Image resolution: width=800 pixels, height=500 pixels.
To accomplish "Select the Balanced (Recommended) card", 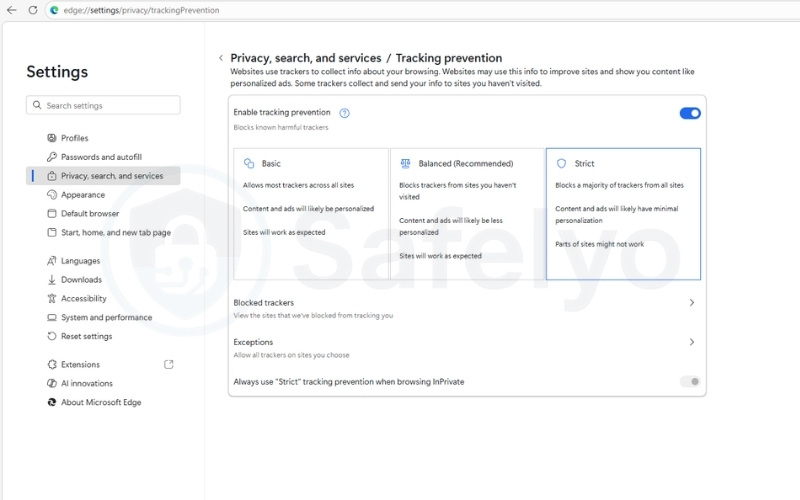I will 467,214.
